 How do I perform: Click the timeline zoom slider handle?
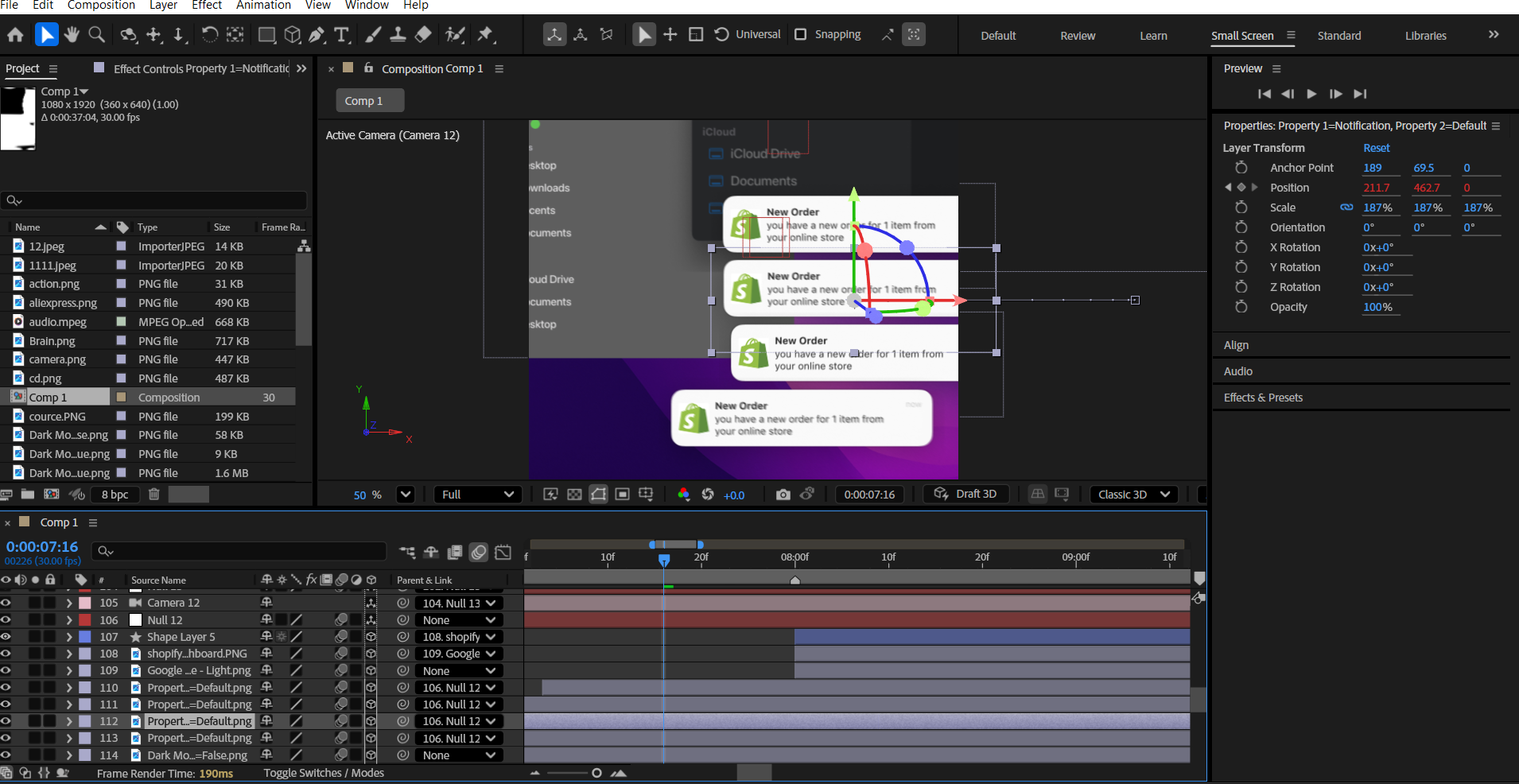point(596,773)
